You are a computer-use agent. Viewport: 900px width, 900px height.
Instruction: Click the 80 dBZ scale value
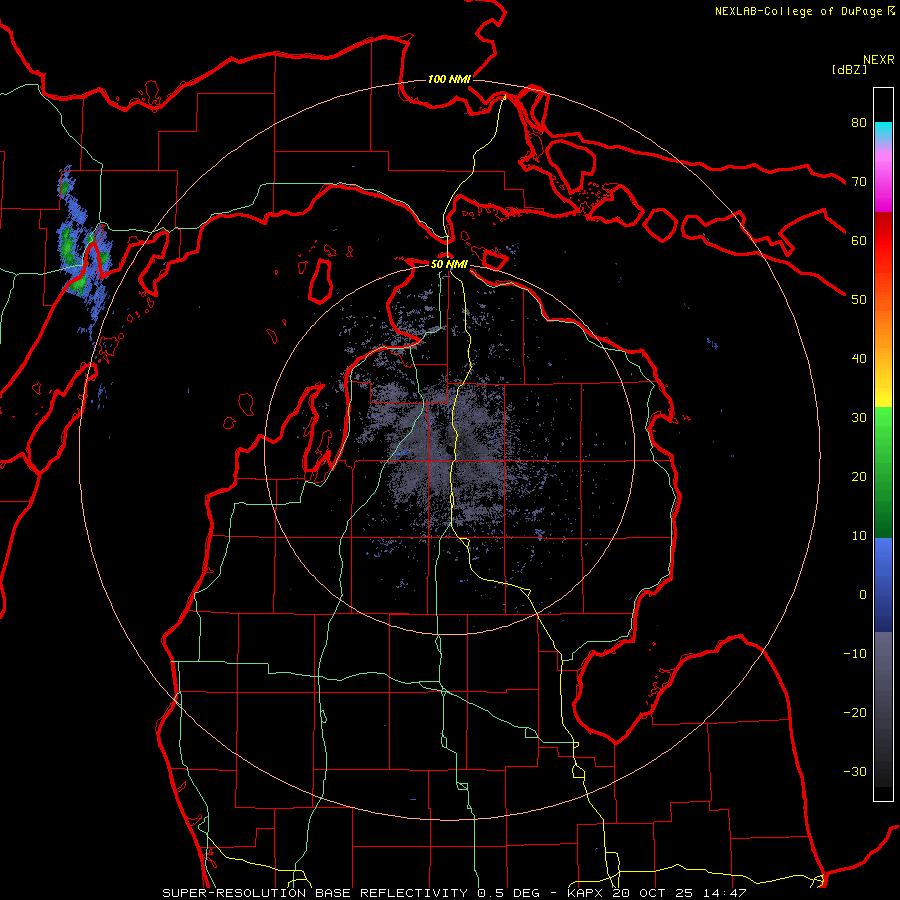pos(859,122)
